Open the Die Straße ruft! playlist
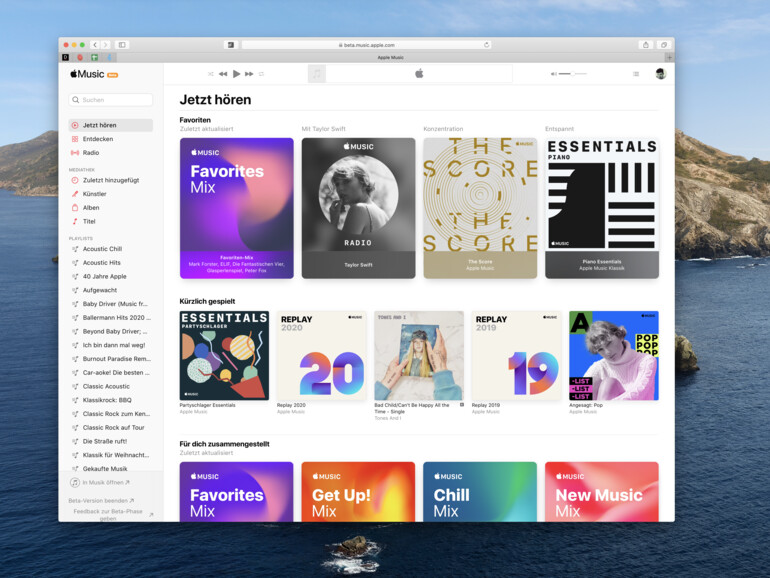Viewport: 770px width, 578px height. (x=111, y=441)
